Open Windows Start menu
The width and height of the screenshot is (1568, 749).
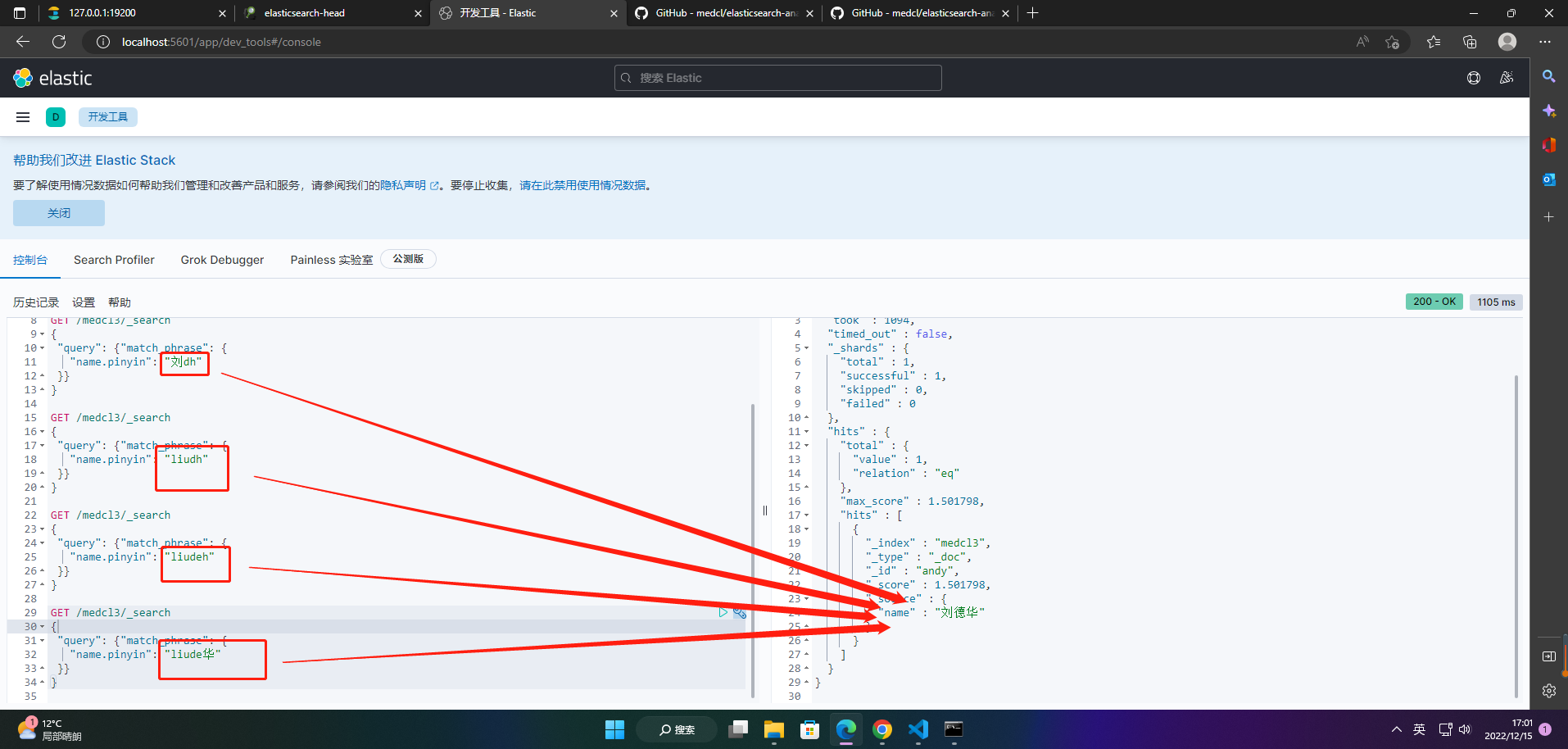(x=614, y=729)
